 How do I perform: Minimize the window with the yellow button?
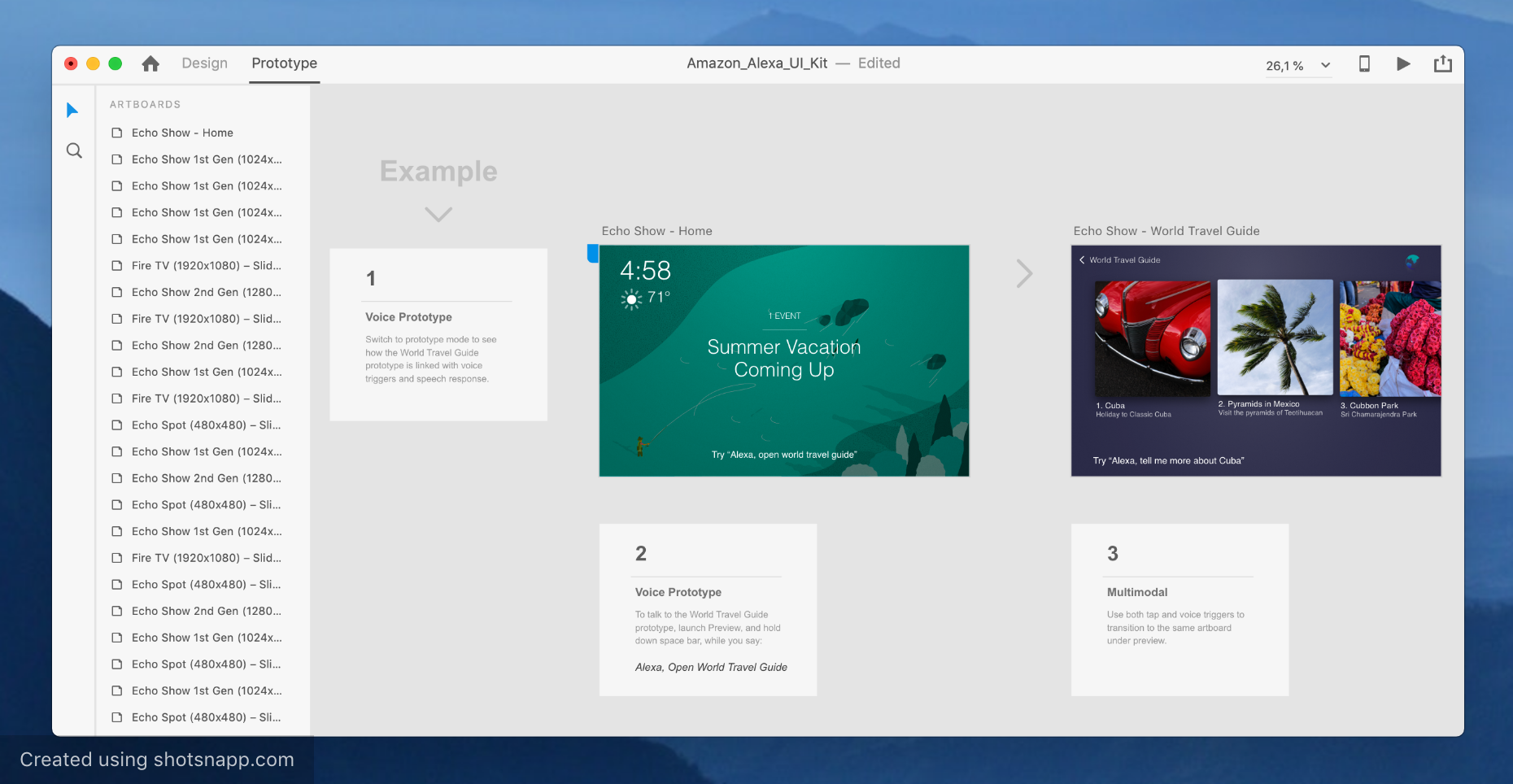(x=93, y=63)
